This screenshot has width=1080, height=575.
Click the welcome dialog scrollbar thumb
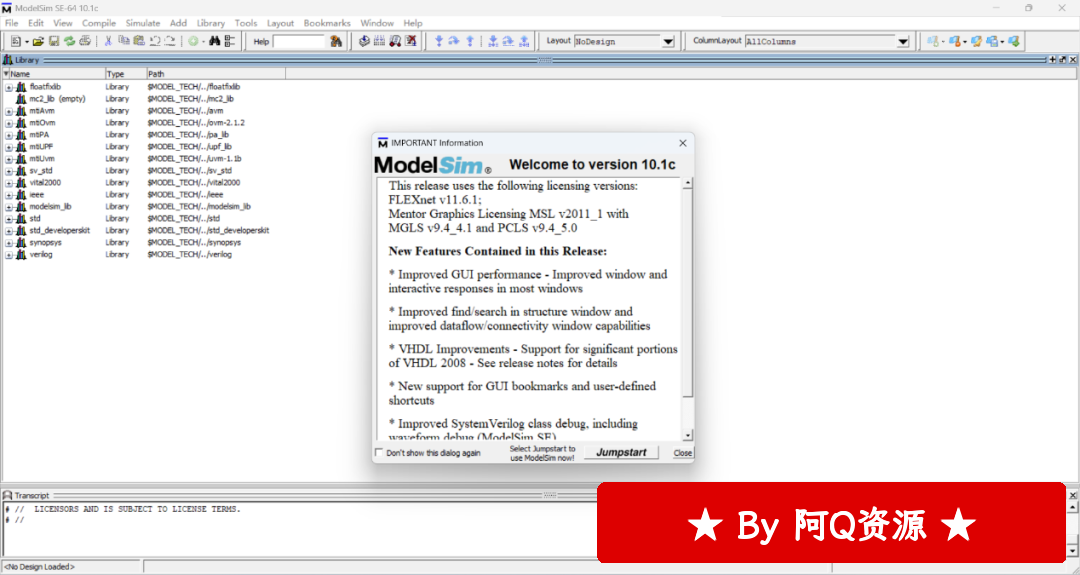tap(687, 294)
